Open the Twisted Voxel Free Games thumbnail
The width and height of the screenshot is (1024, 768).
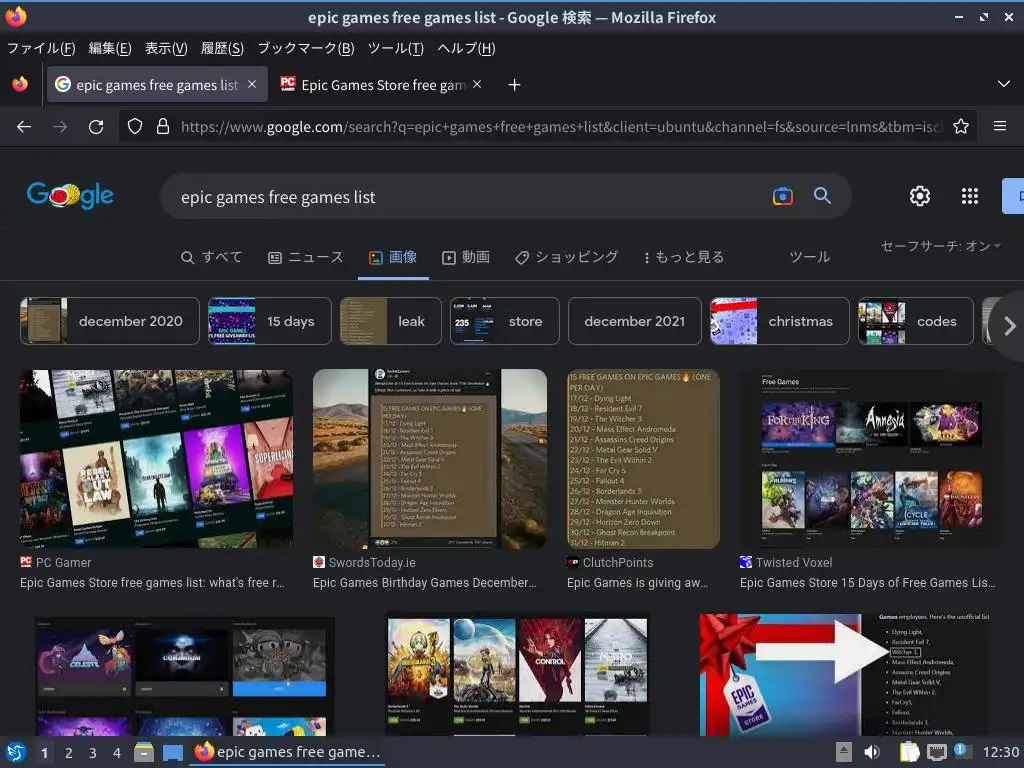pos(871,458)
